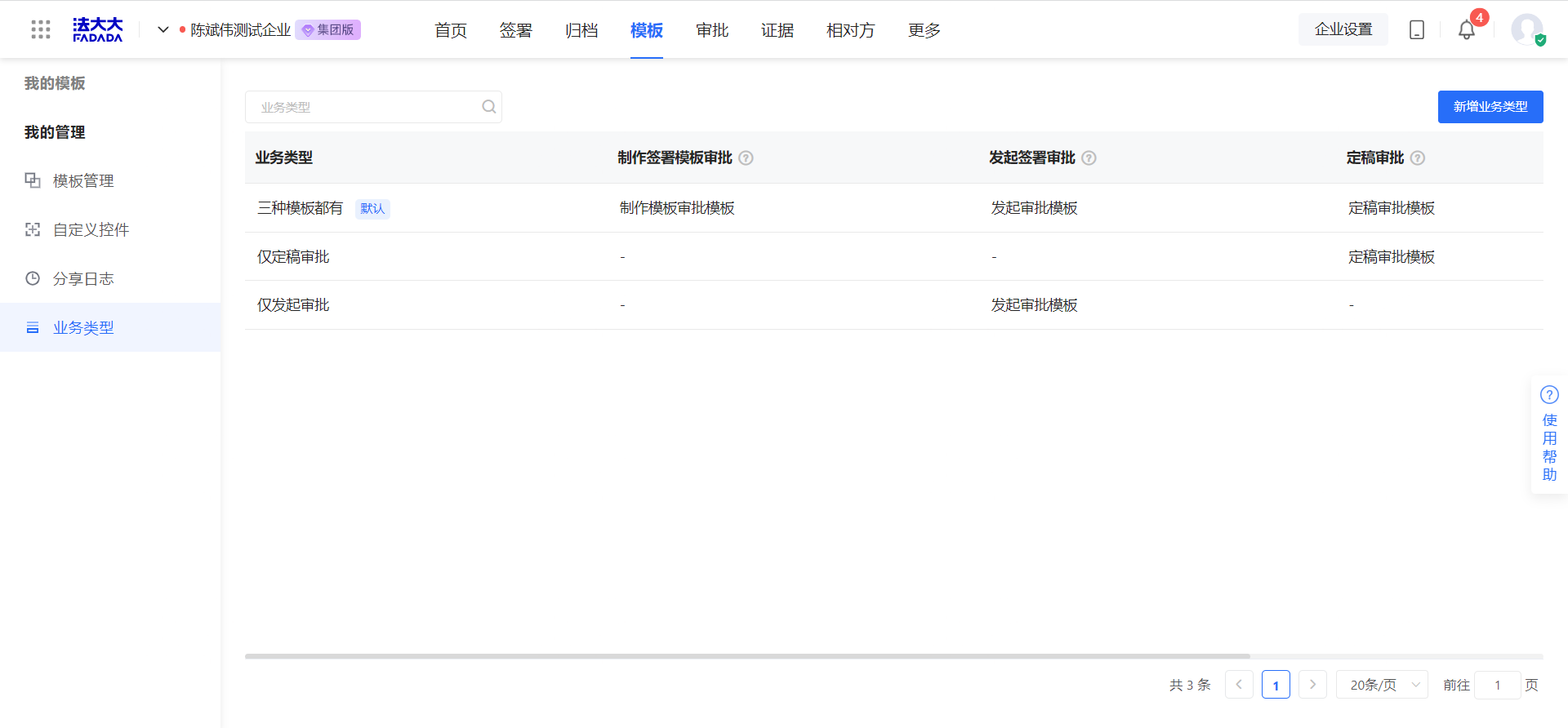This screenshot has height=728, width=1568.
Task: Open the notifications bell icon
Action: pyautogui.click(x=1467, y=30)
